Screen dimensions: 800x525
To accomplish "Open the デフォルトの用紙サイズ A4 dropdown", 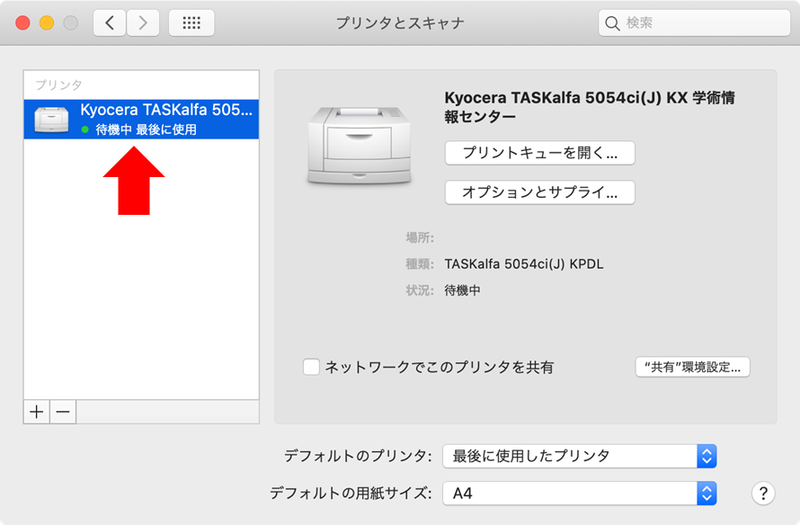I will pos(580,493).
